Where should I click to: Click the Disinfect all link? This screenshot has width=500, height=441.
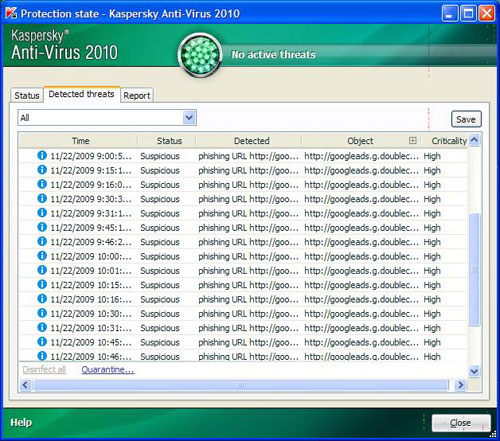[x=44, y=370]
